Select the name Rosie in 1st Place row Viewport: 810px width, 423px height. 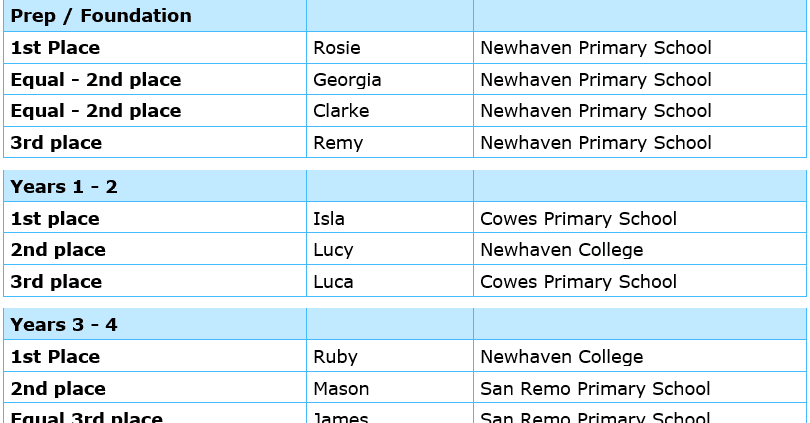337,48
